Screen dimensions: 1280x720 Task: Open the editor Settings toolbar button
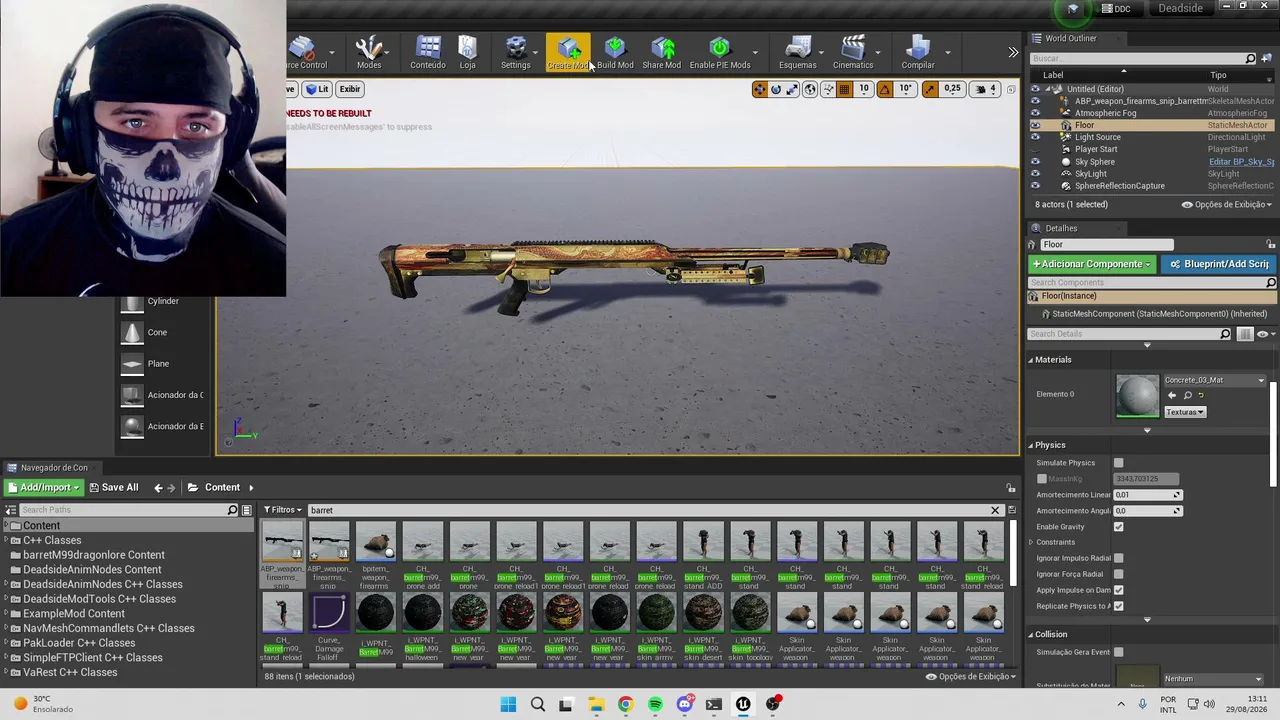516,52
